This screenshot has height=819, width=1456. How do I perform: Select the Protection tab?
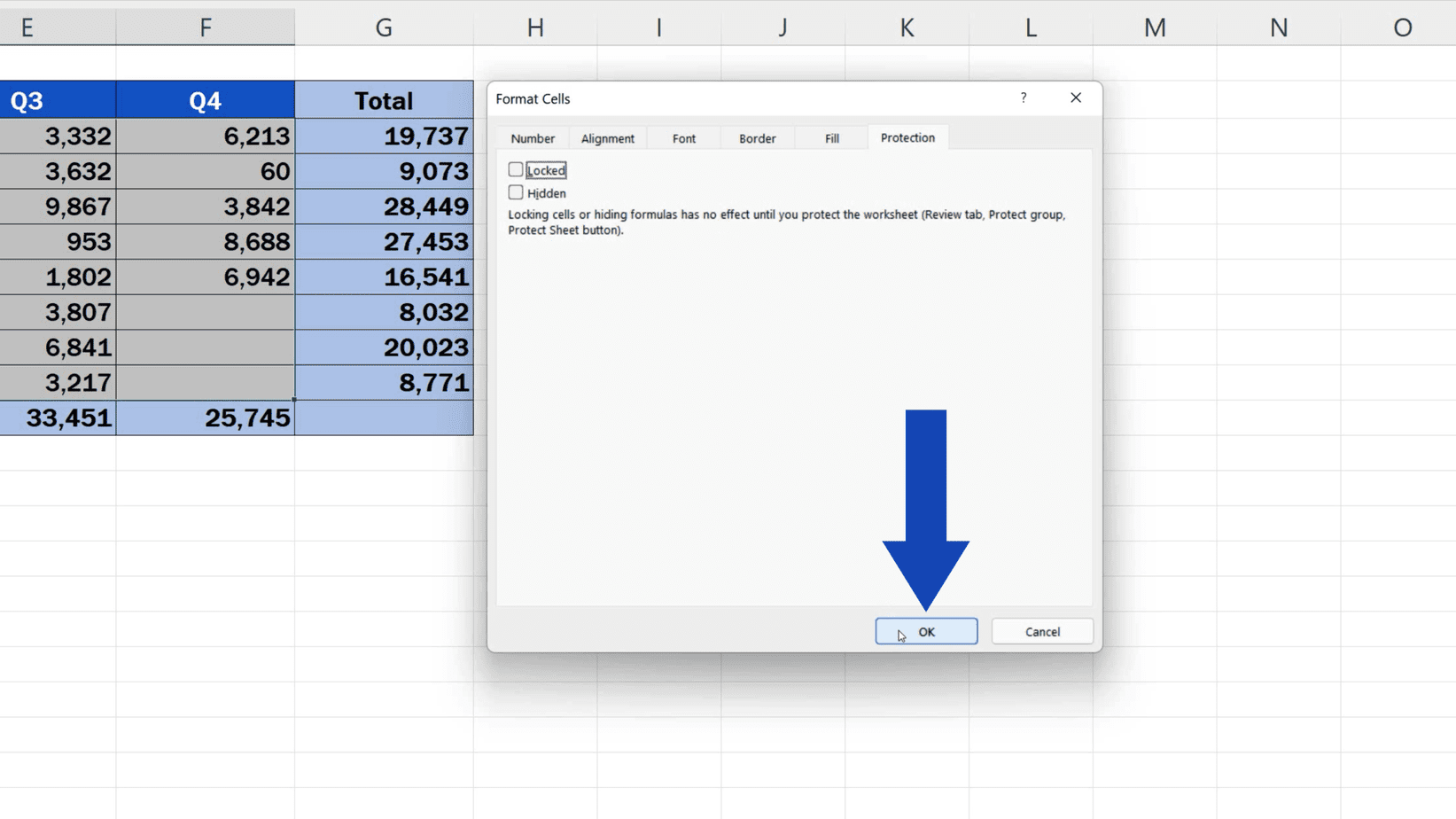coord(907,137)
